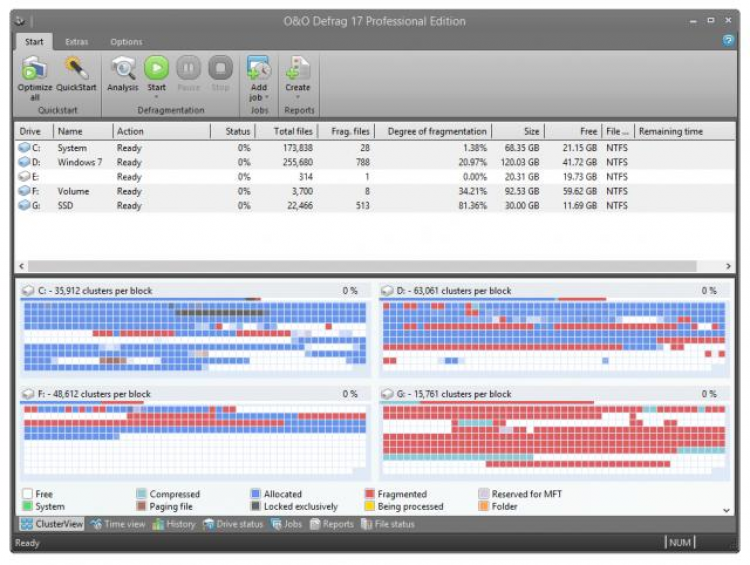Click the G: drive cluster map
This screenshot has height=565, width=750.
pyautogui.click(x=554, y=440)
